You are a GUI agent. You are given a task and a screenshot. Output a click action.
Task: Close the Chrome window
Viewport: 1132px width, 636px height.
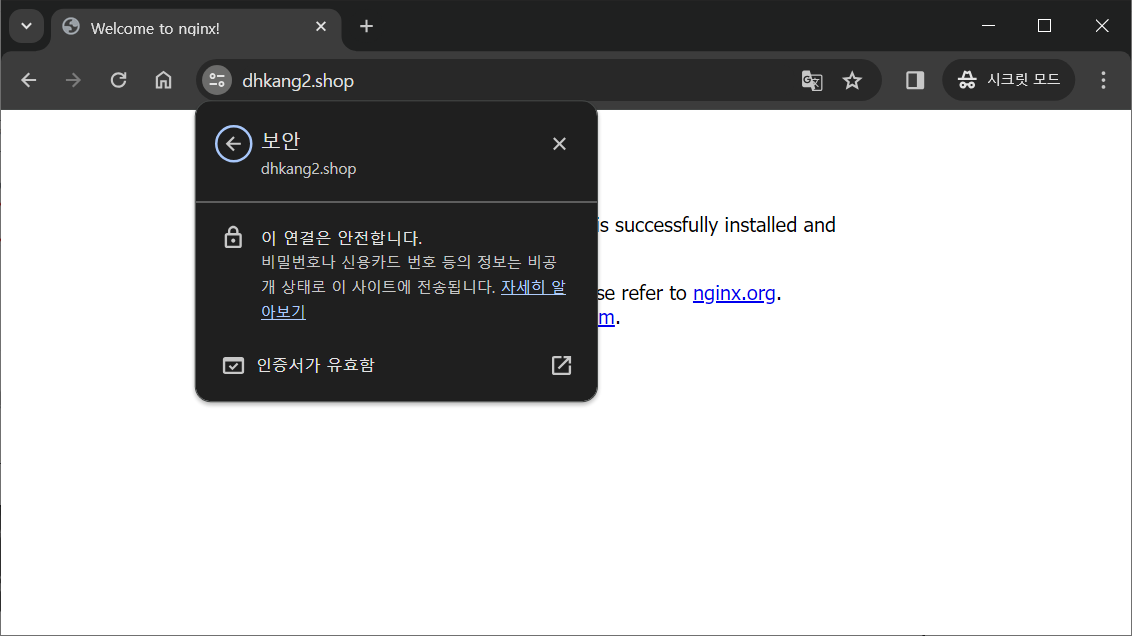[x=1102, y=26]
